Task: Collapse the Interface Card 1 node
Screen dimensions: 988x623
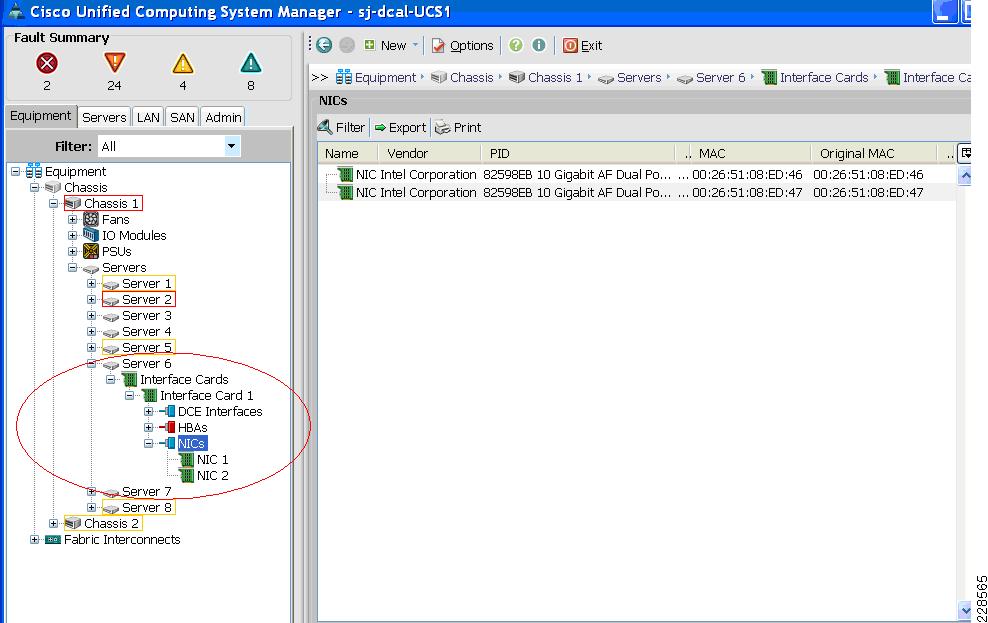Action: (x=129, y=396)
